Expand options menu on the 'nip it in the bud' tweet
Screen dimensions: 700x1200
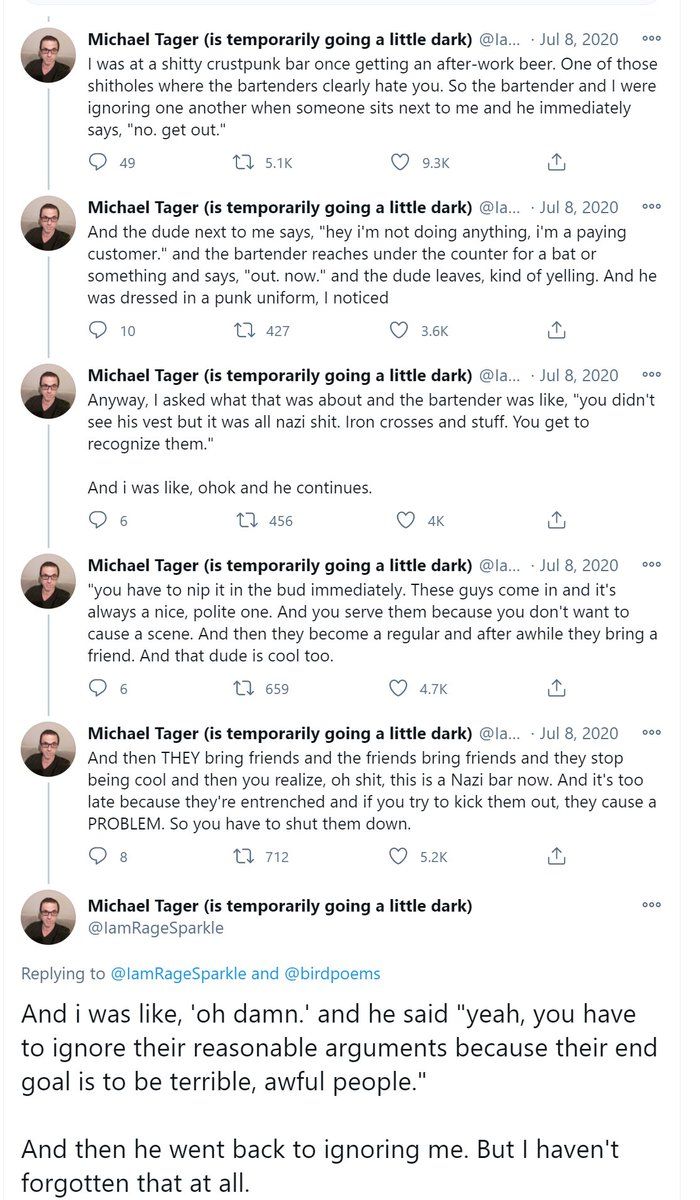[x=651, y=565]
